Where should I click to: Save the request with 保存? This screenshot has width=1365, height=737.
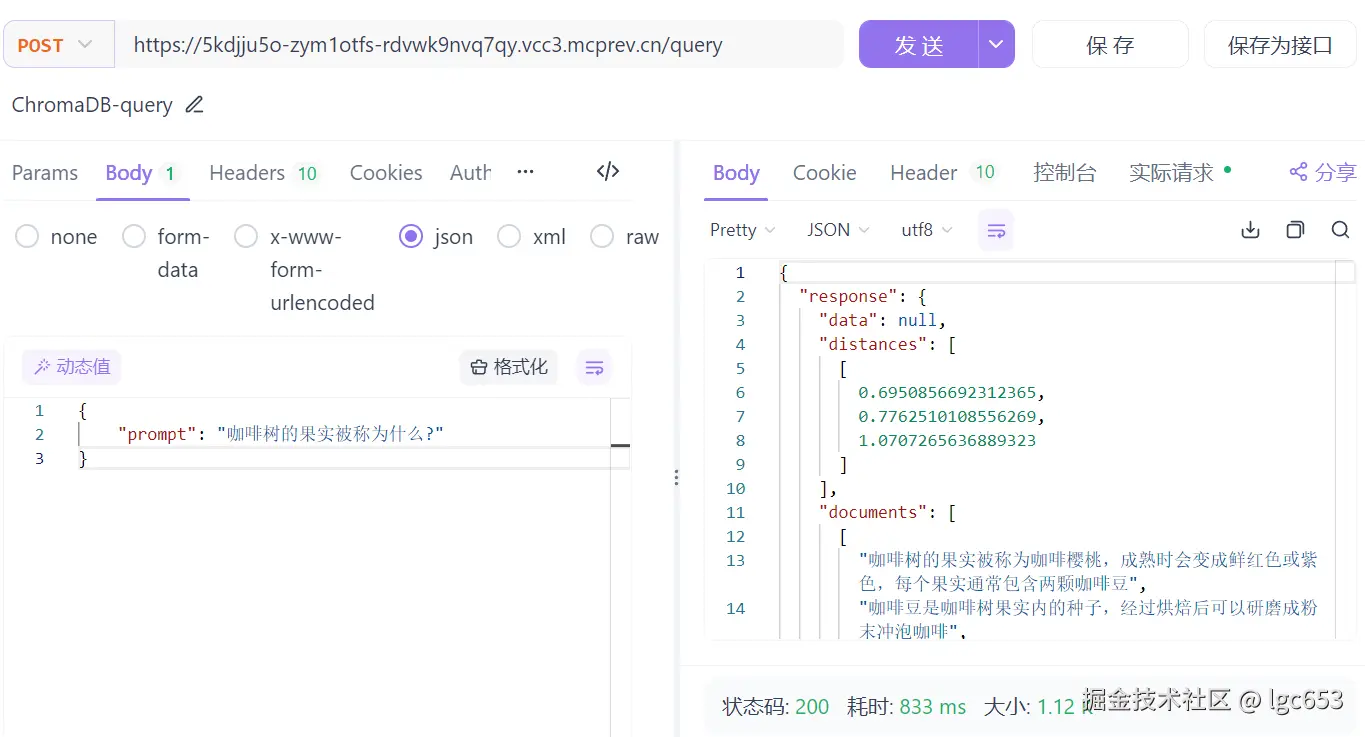pos(1110,45)
